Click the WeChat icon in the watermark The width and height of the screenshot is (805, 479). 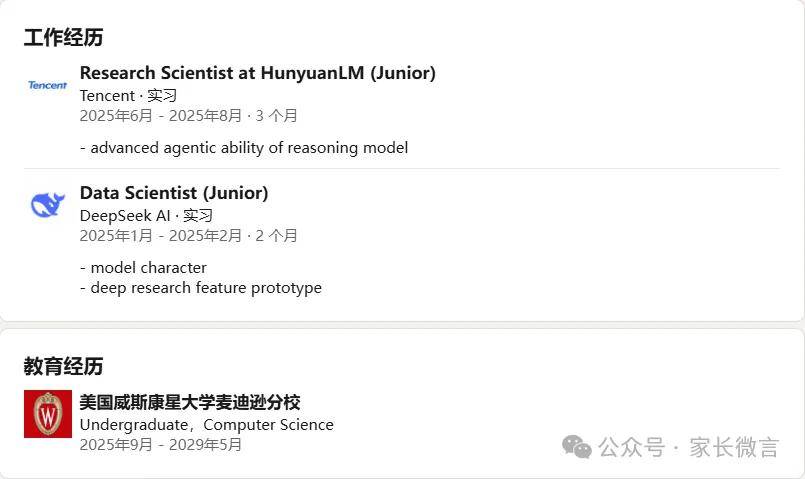pyautogui.click(x=577, y=447)
